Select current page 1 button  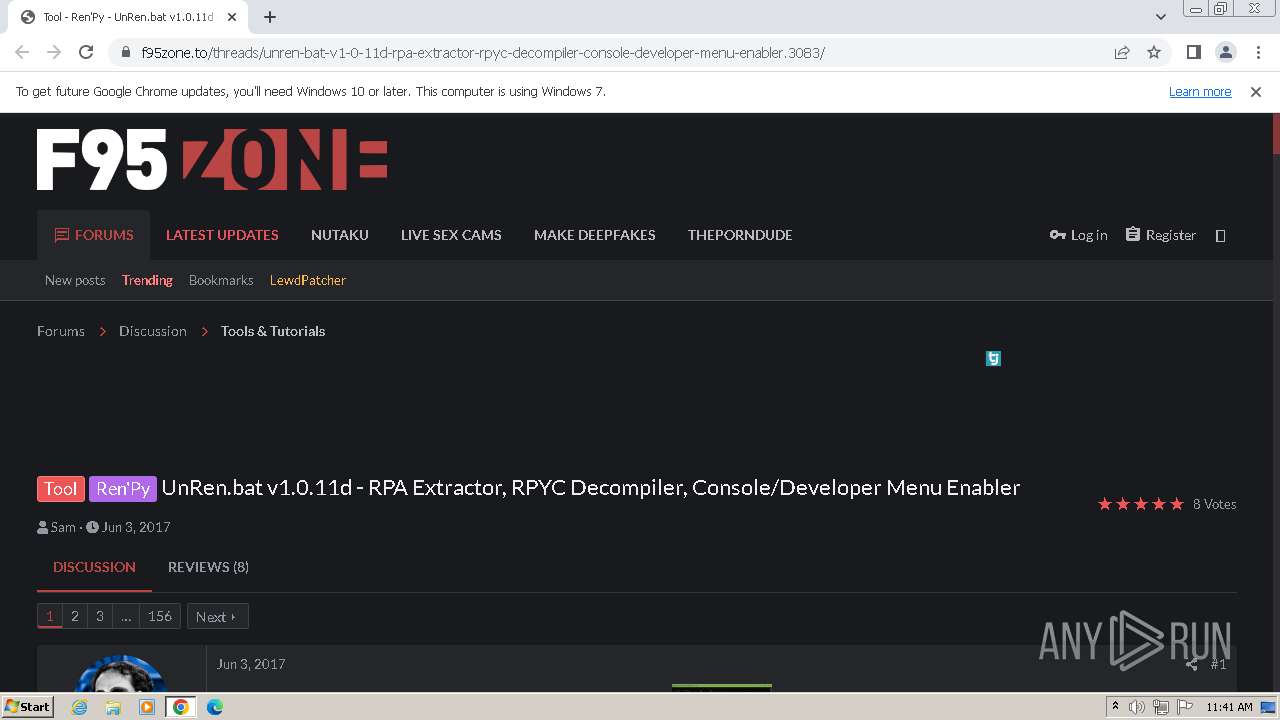50,616
